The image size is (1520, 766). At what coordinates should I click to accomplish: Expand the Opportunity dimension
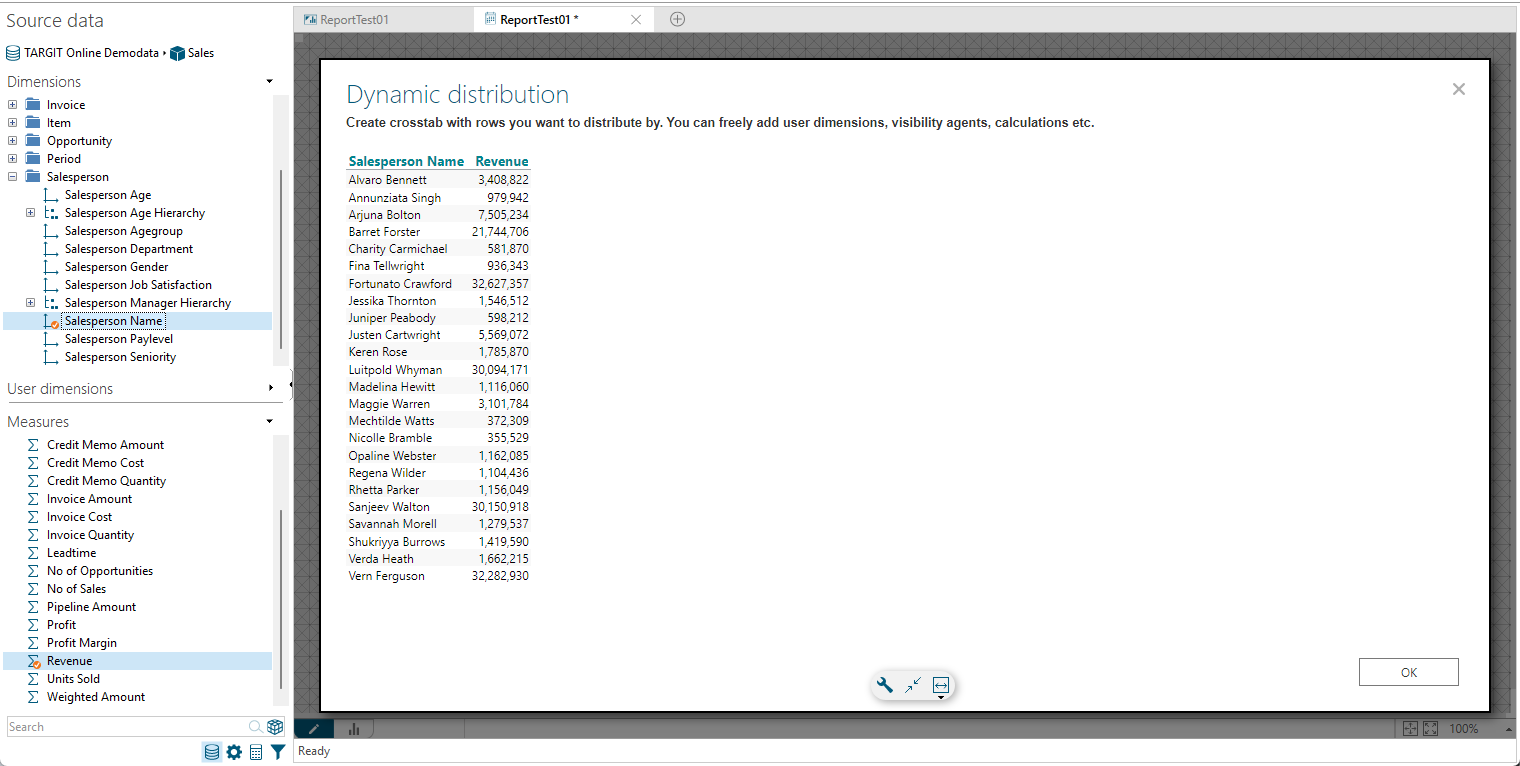coord(12,141)
